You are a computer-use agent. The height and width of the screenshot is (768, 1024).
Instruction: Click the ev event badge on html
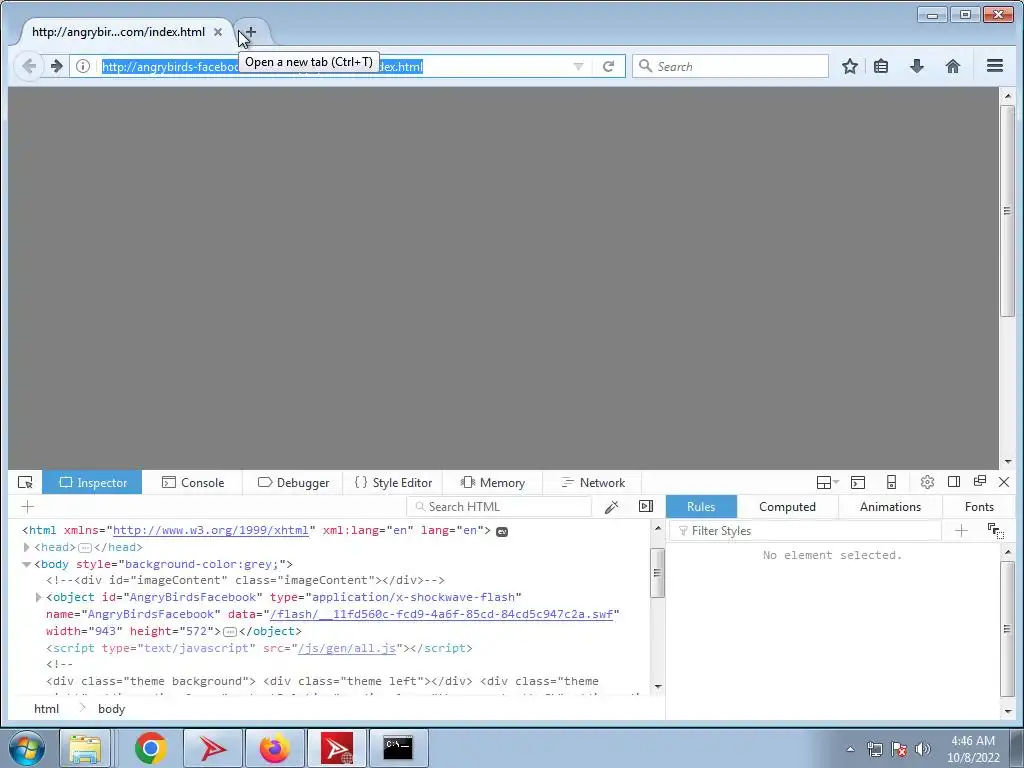click(502, 532)
